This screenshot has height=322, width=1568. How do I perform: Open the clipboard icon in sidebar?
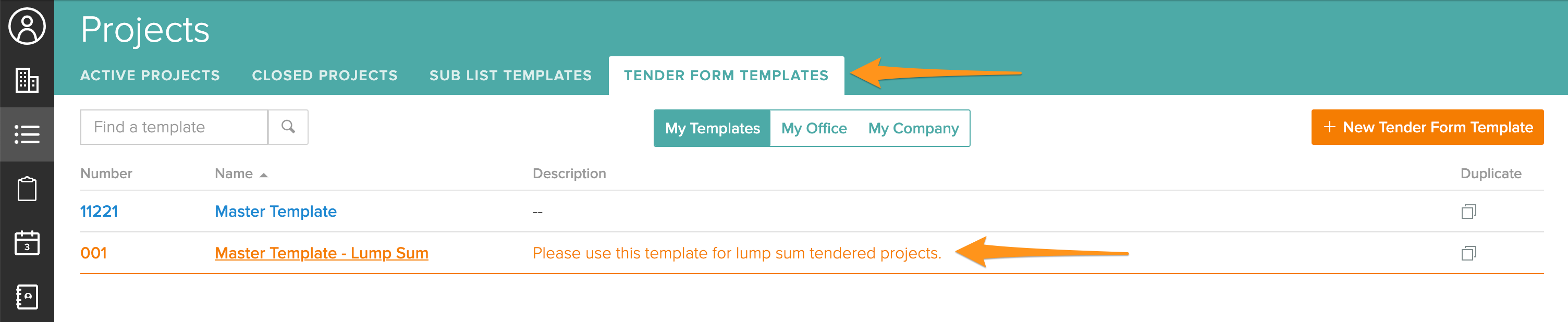coord(27,189)
